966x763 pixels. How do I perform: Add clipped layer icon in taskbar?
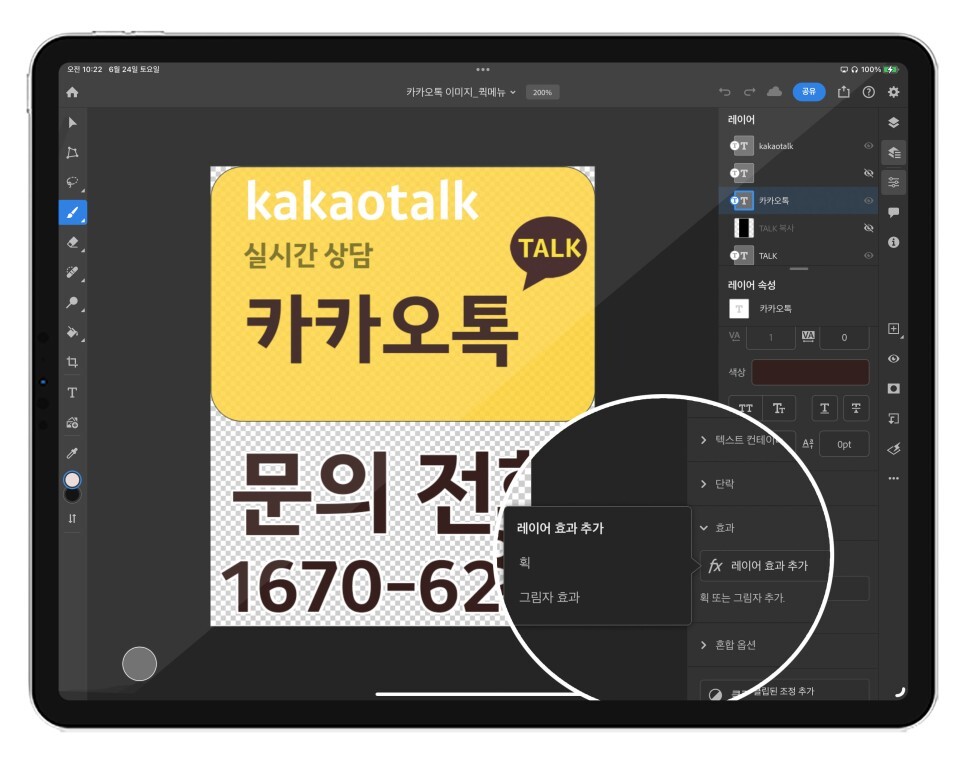(x=893, y=418)
